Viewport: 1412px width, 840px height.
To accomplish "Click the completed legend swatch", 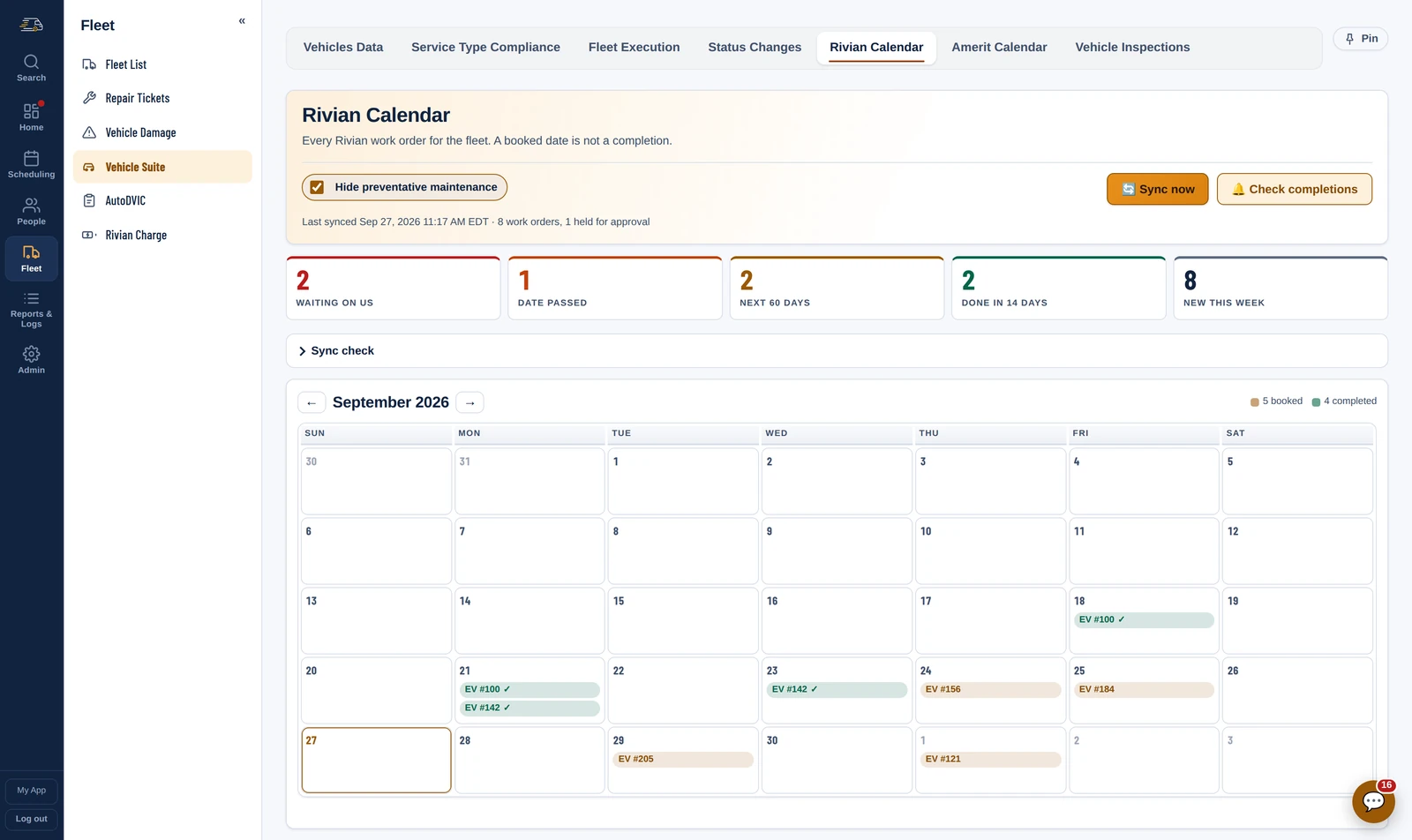I will click(1316, 401).
